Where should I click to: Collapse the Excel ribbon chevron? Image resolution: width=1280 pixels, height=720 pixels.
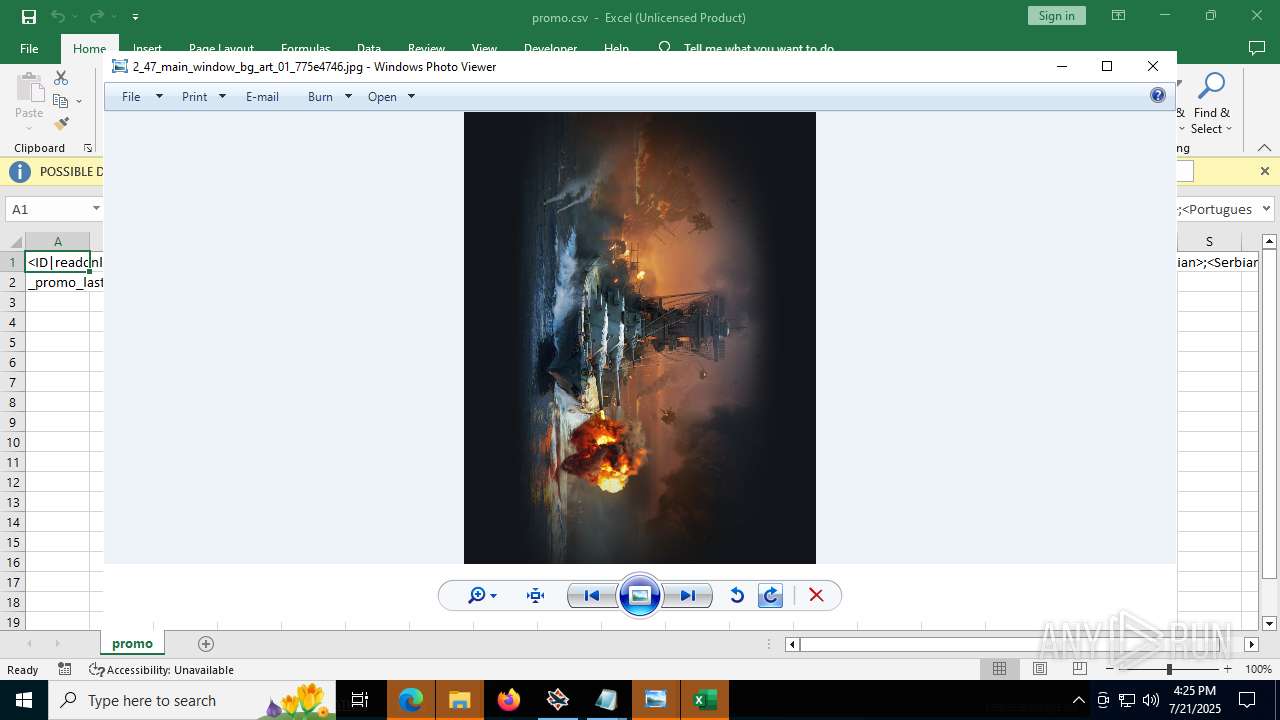pyautogui.click(x=1264, y=148)
